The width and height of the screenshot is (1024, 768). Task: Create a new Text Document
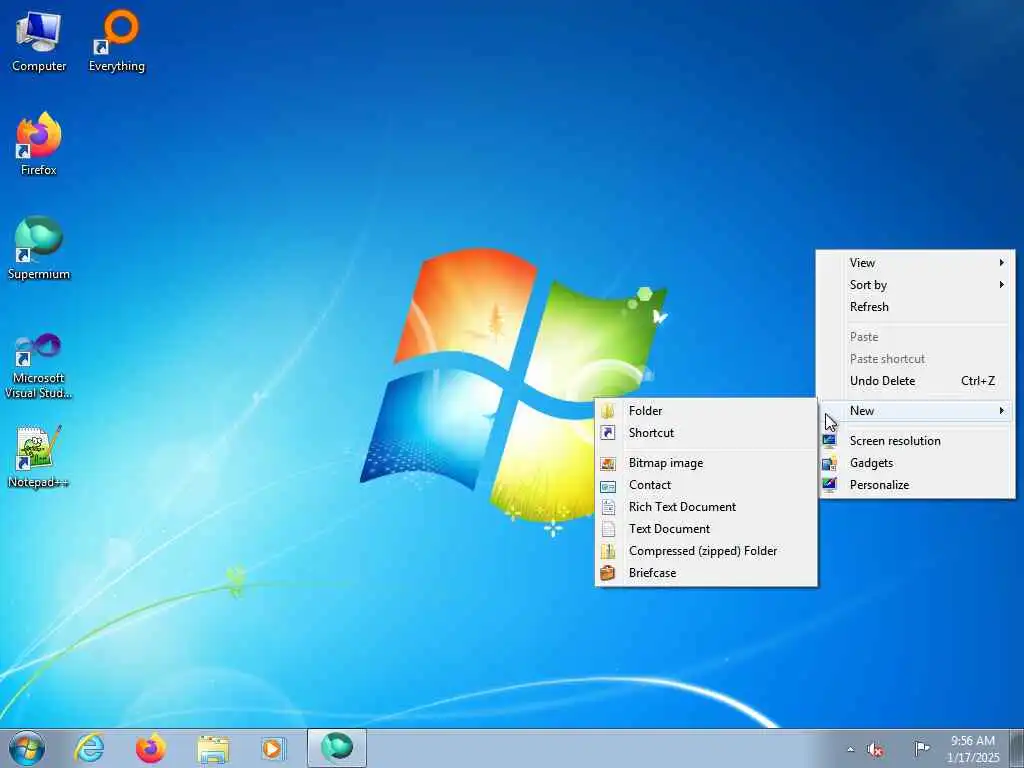tap(706, 529)
